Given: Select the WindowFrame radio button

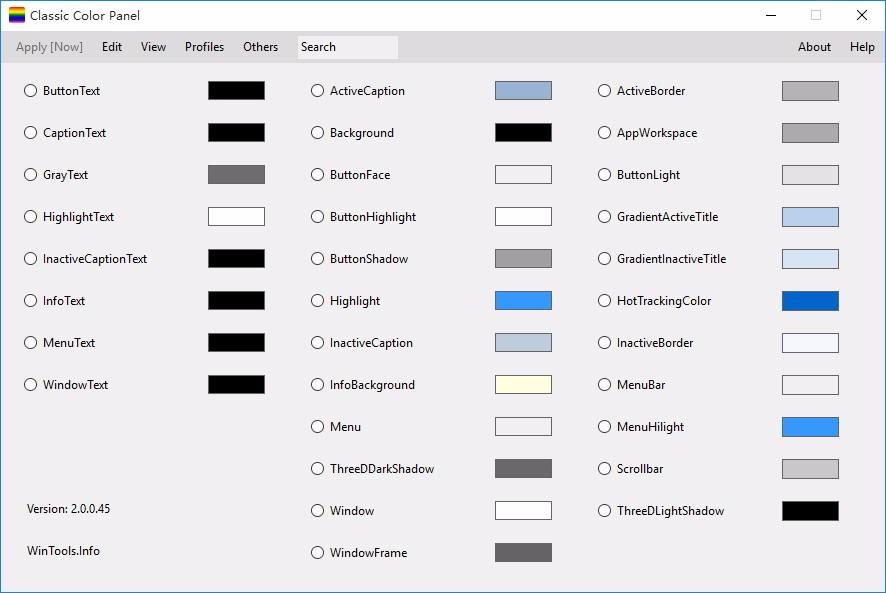Looking at the screenshot, I should (318, 552).
